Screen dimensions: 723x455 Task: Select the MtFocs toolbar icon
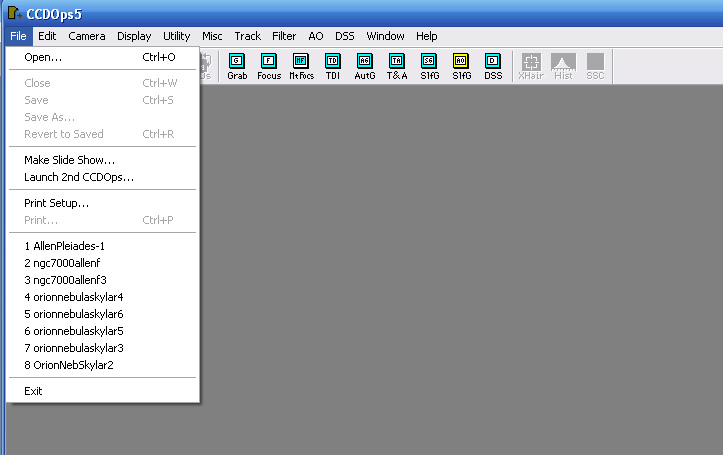coord(301,66)
